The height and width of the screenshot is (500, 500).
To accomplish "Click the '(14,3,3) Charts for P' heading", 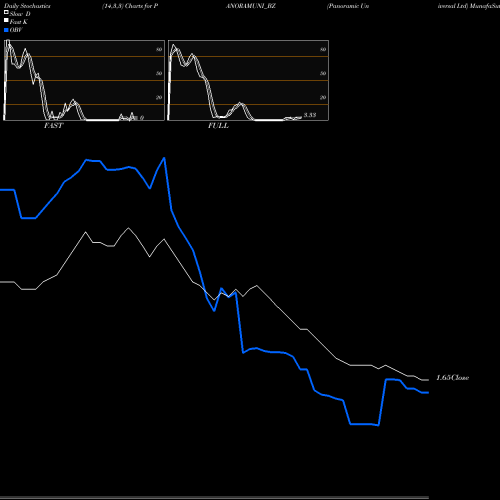I will point(130,6).
